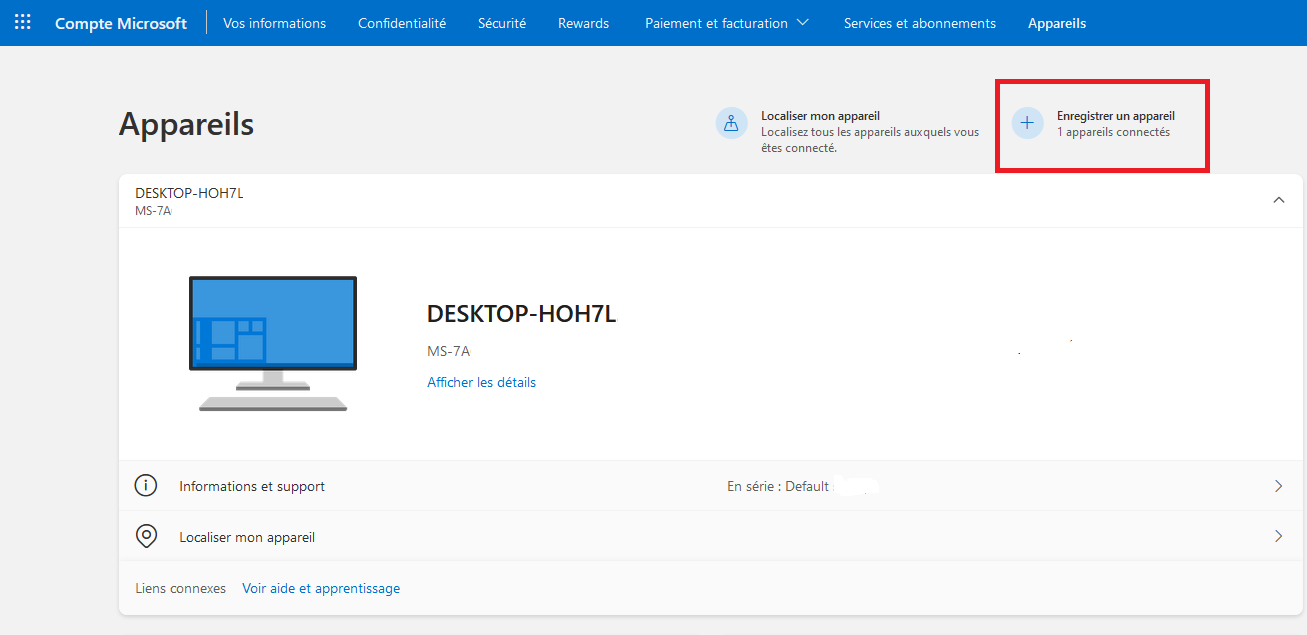Click the large DESKTOP-HOH7L device name
The height and width of the screenshot is (635, 1307).
pyautogui.click(x=521, y=314)
